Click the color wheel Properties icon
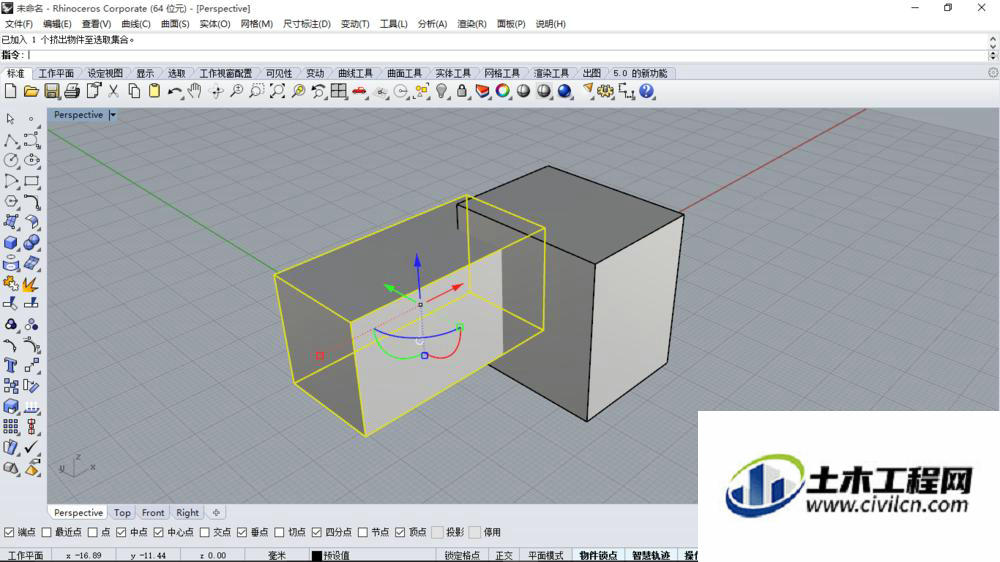The image size is (1000, 562). (503, 91)
